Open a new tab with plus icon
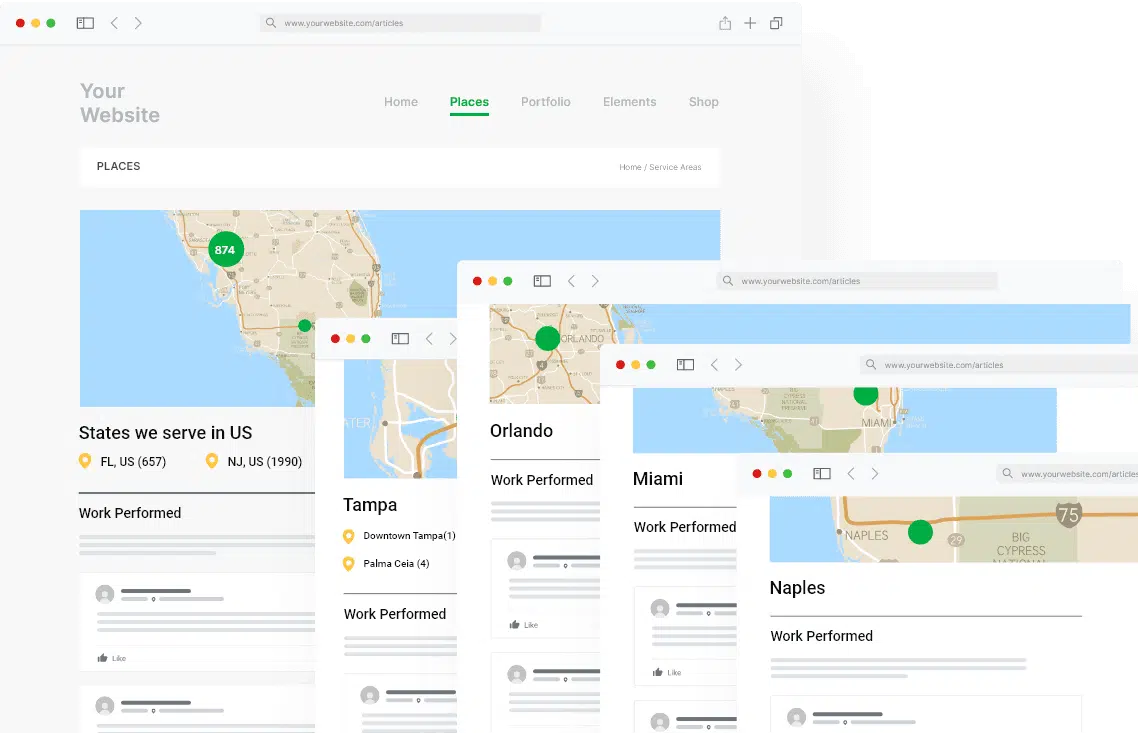The image size is (1138, 734). (750, 23)
